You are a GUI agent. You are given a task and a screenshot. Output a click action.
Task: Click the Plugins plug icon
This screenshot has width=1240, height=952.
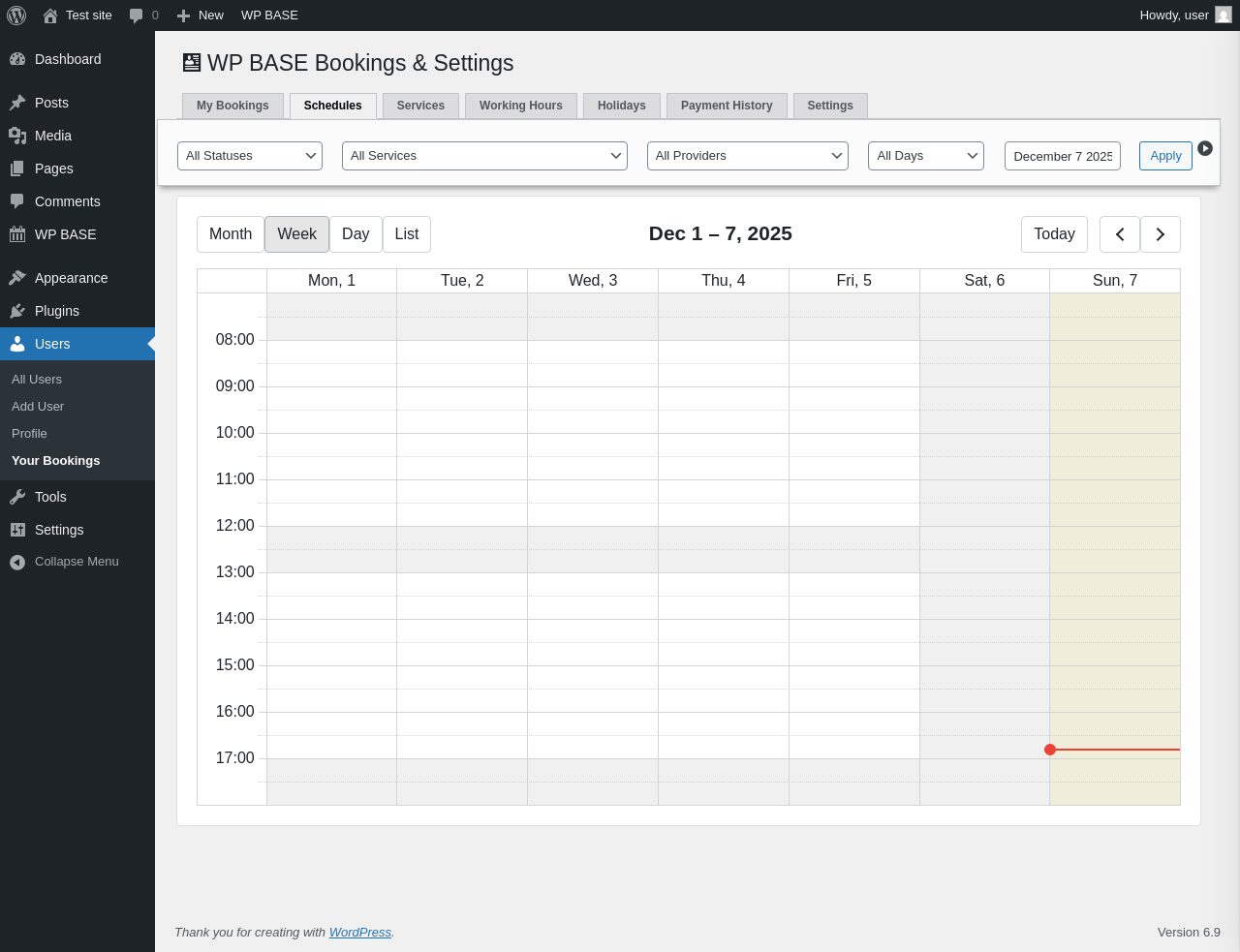pos(17,311)
